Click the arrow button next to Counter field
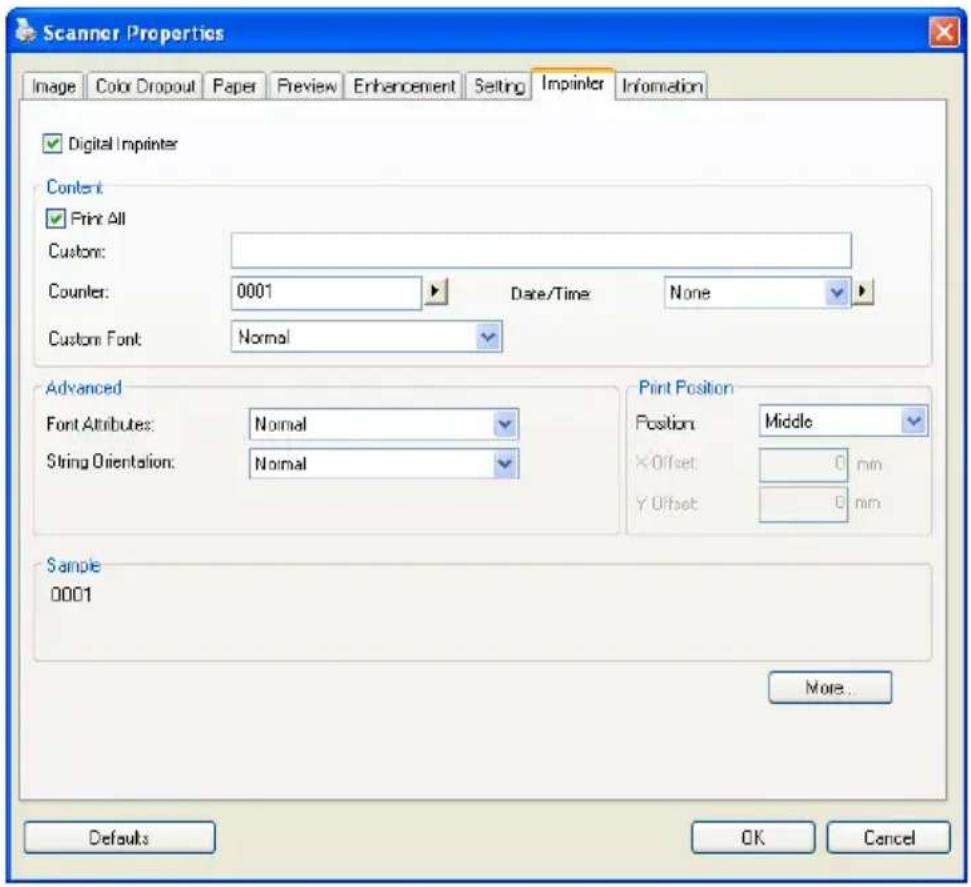The width and height of the screenshot is (971, 887). 436,291
